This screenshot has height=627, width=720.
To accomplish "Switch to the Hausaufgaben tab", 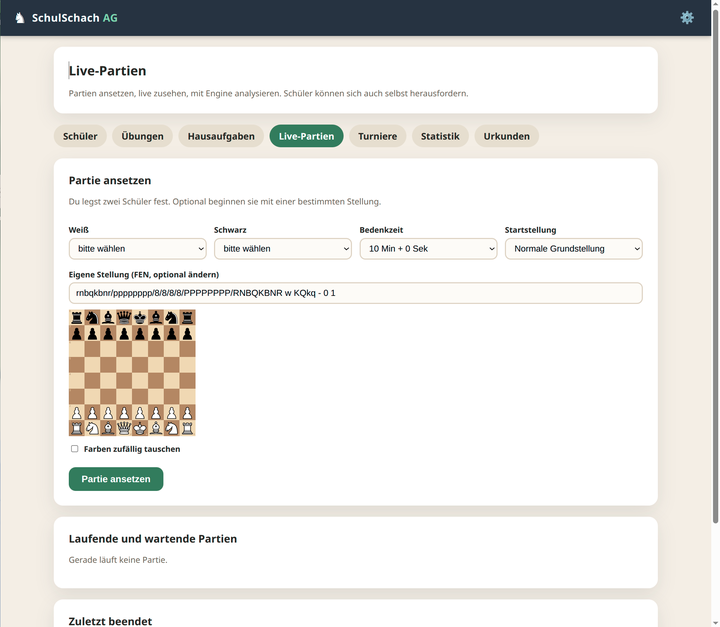I will 221,136.
